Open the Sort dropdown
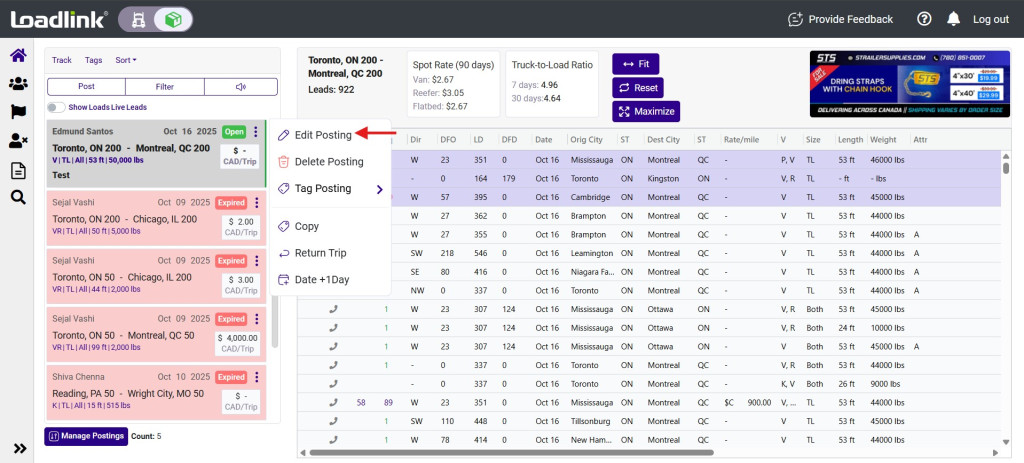 point(125,60)
